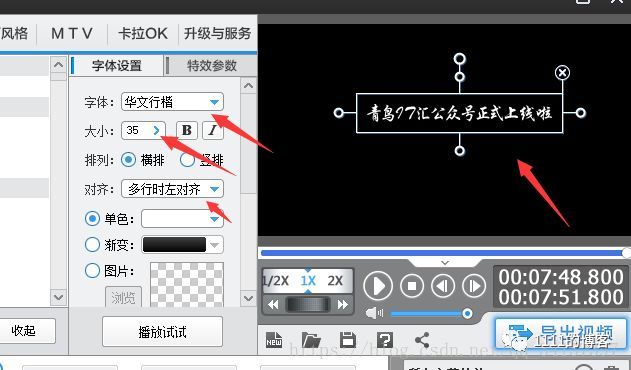Click the 播放试试 preview button

[x=163, y=332]
